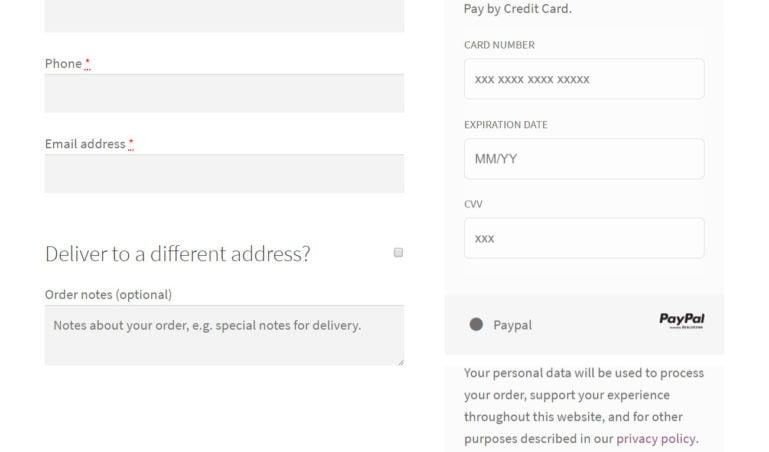Click the required asterisk next to Phone

pos(87,63)
